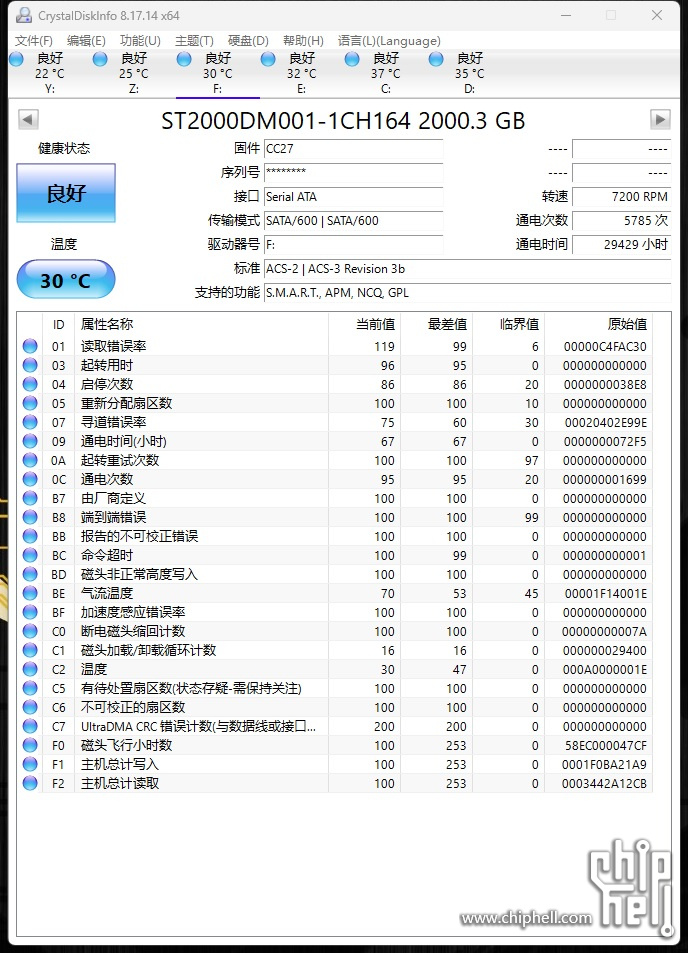Click the 支持的功能 field S.M.A.R.T., APM, NCQ, GPL
Viewport: 688px width, 953px height.
click(x=467, y=292)
